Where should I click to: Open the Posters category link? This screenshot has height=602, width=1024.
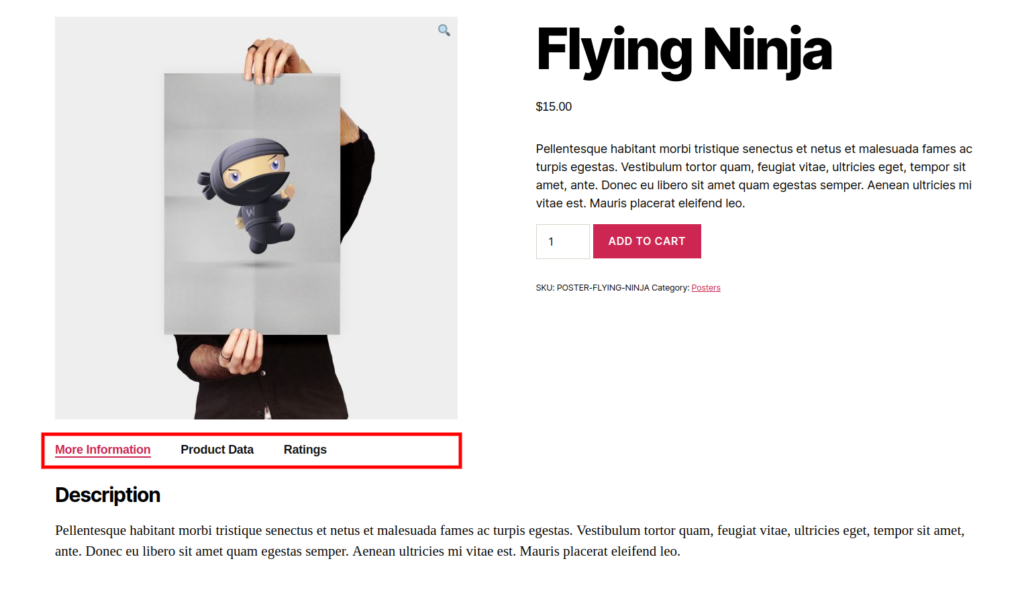706,287
